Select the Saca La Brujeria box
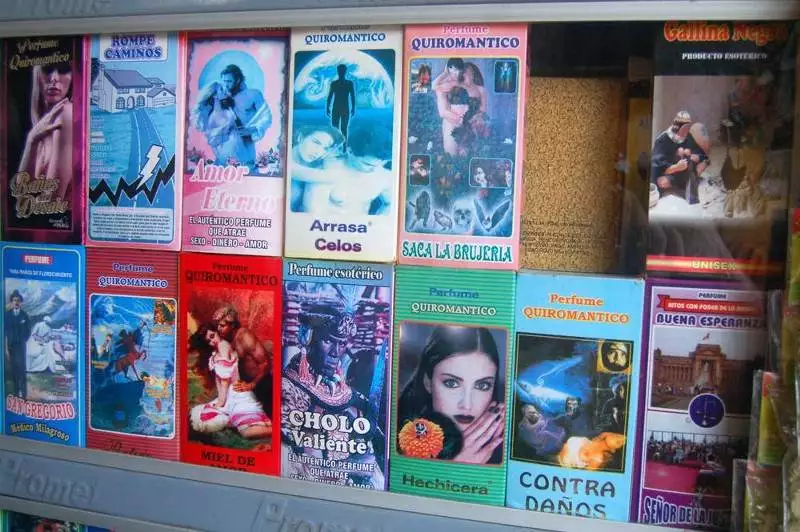Screen dimensions: 800x532 tap(461, 145)
